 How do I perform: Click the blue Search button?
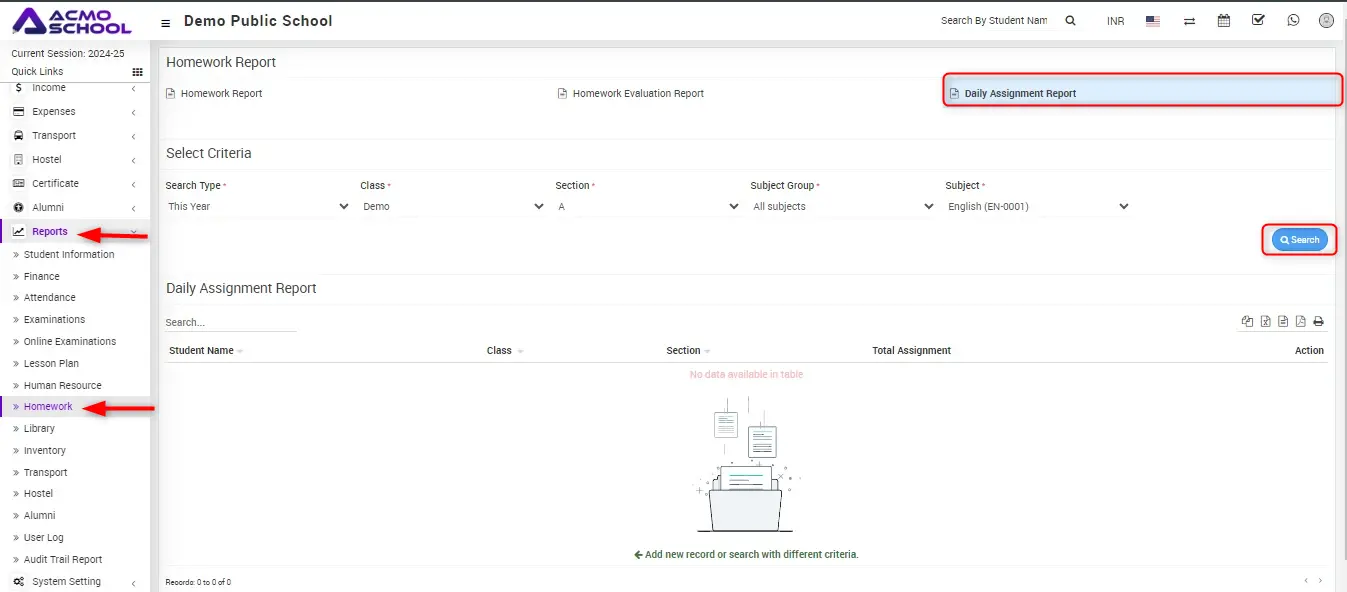(1299, 240)
